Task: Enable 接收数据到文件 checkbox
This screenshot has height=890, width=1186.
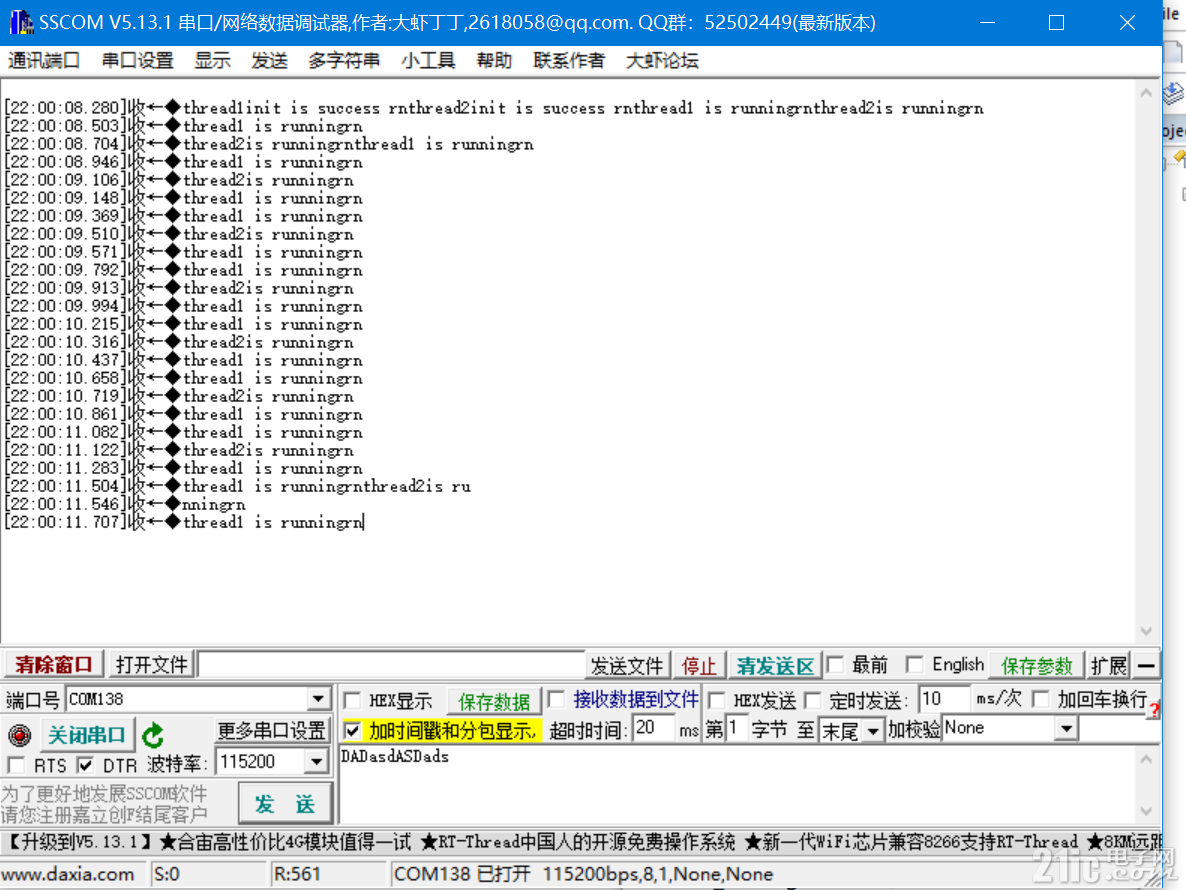Action: point(557,699)
